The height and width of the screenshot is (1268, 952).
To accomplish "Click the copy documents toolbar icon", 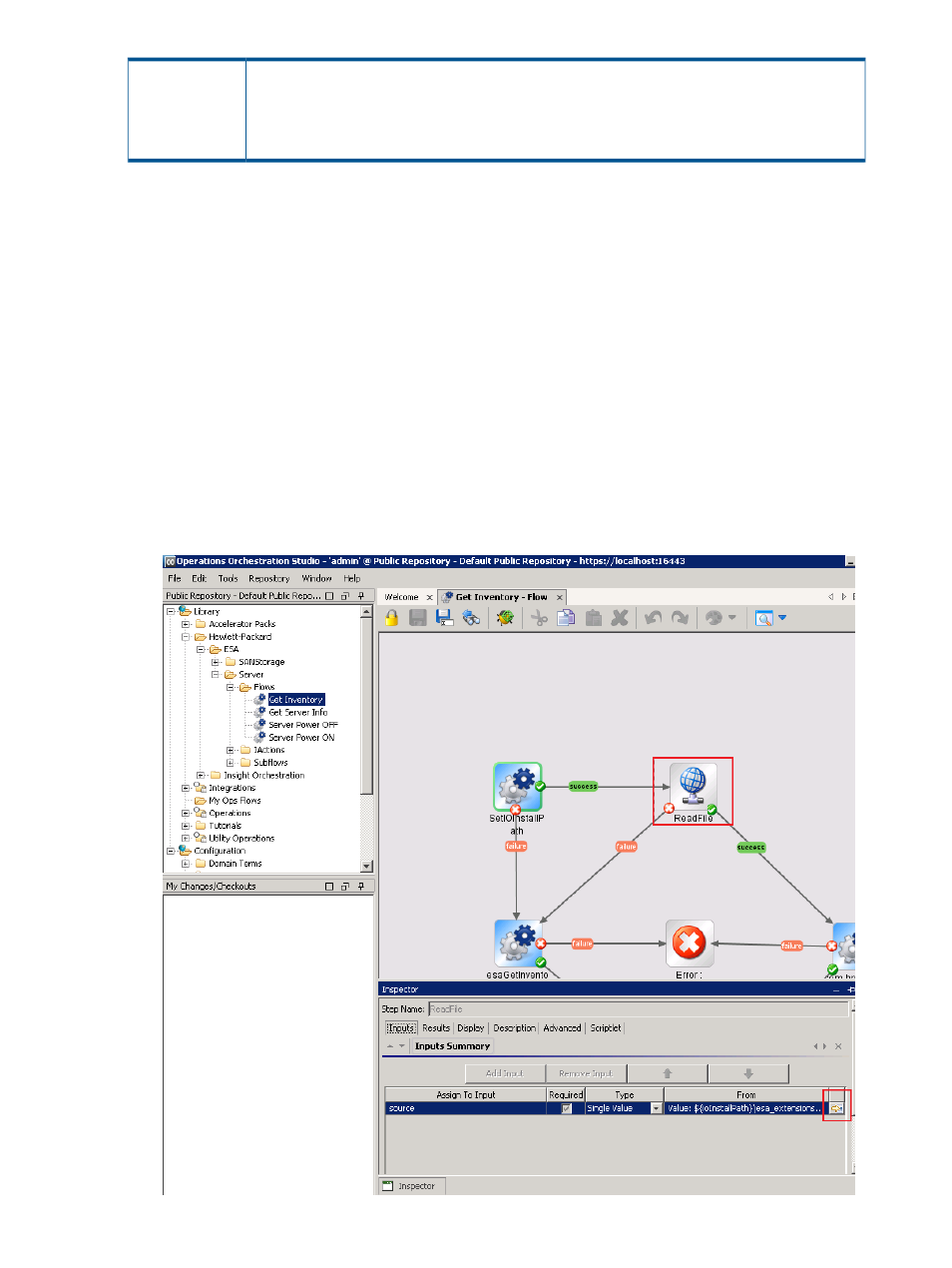I will click(x=566, y=618).
